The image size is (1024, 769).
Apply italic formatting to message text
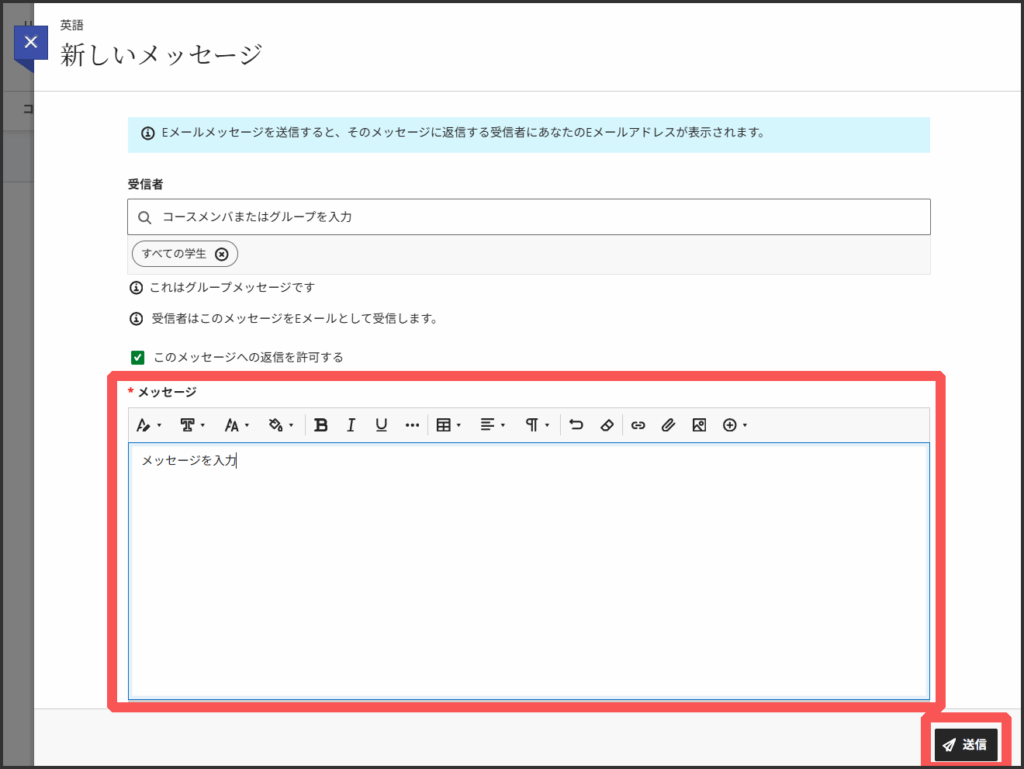tap(351, 425)
